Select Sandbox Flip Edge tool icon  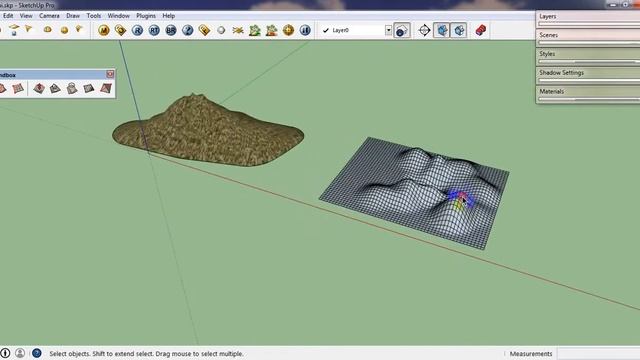[106, 88]
